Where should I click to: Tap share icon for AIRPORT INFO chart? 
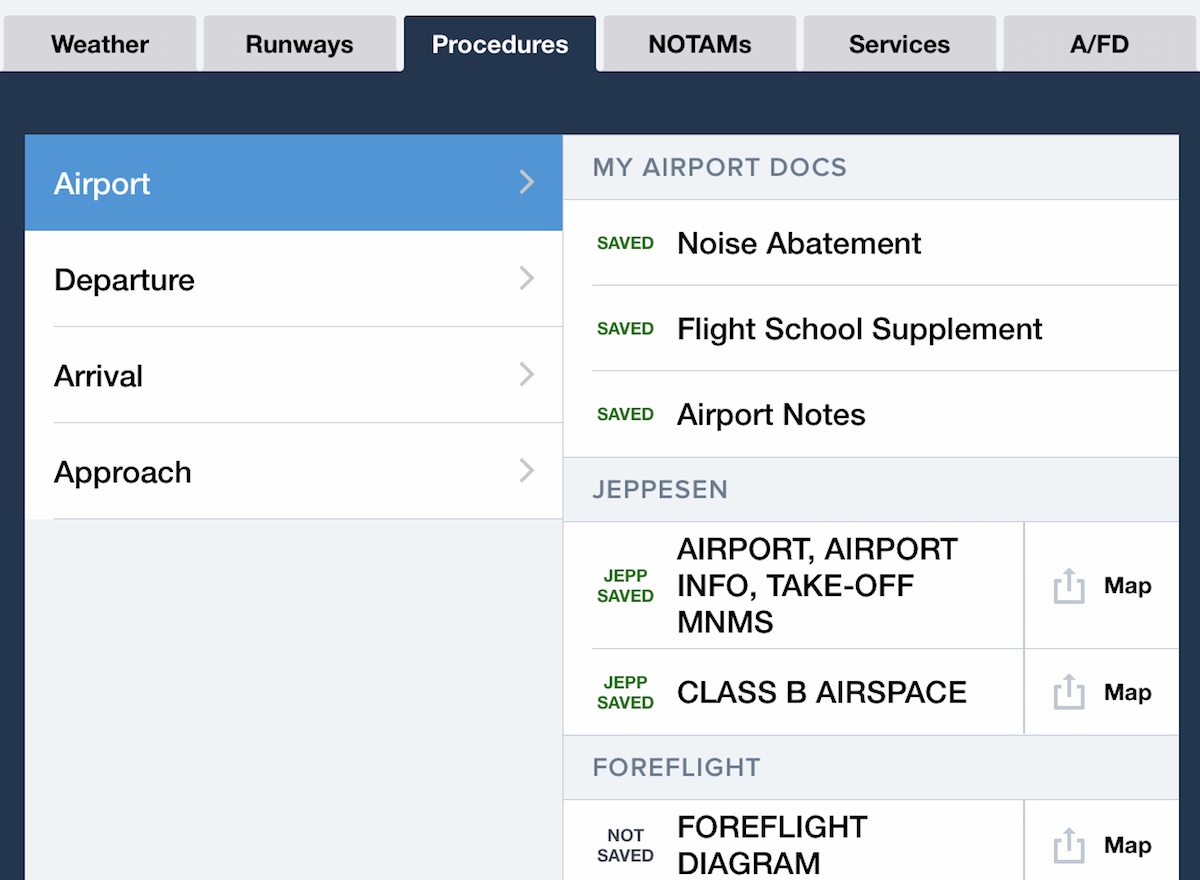[x=1069, y=586]
